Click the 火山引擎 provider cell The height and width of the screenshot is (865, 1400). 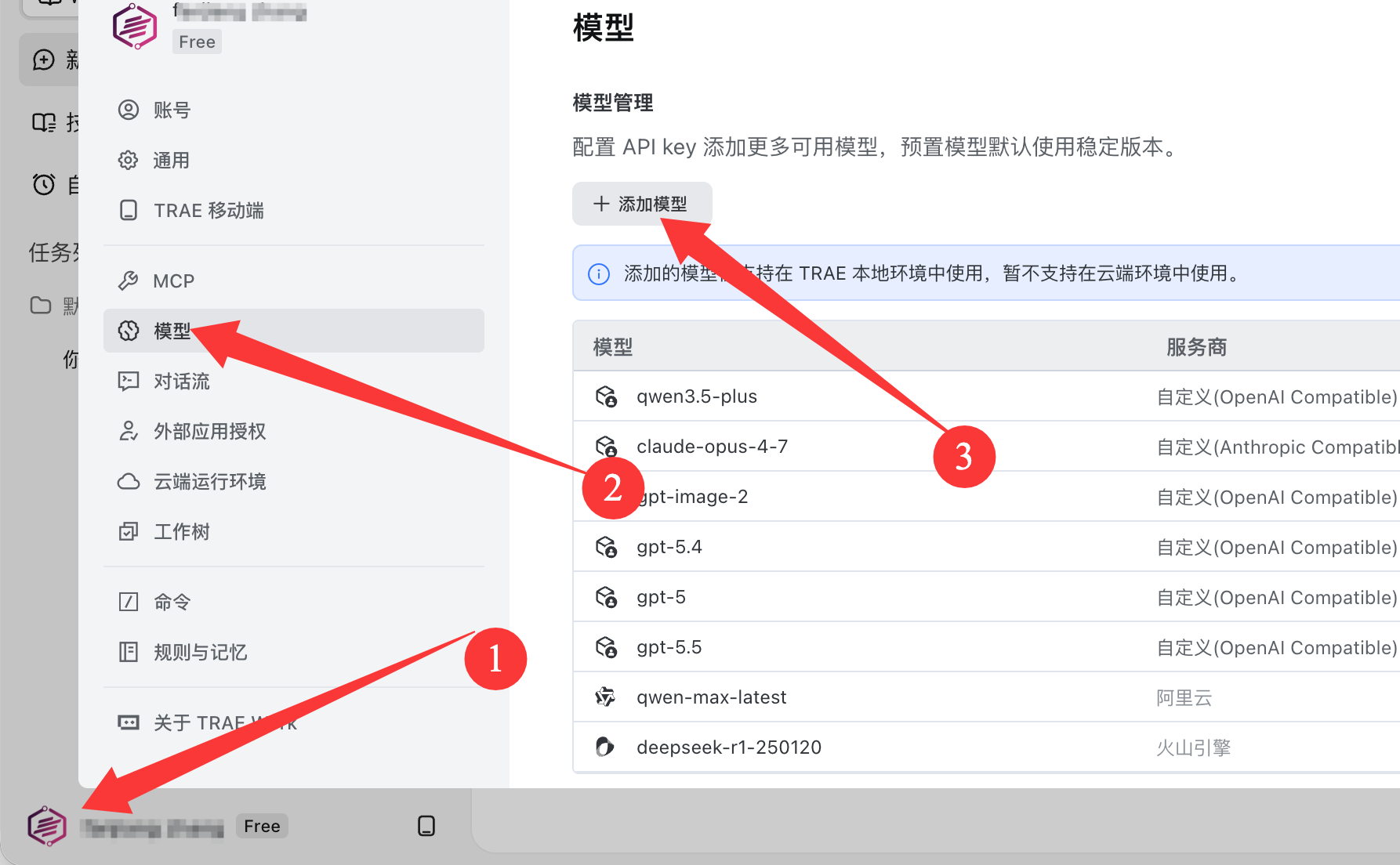tap(1193, 748)
